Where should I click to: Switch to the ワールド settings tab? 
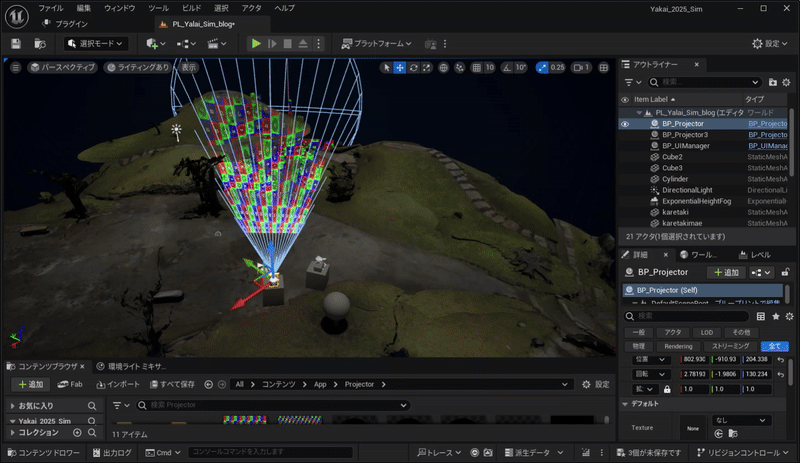[x=699, y=255]
